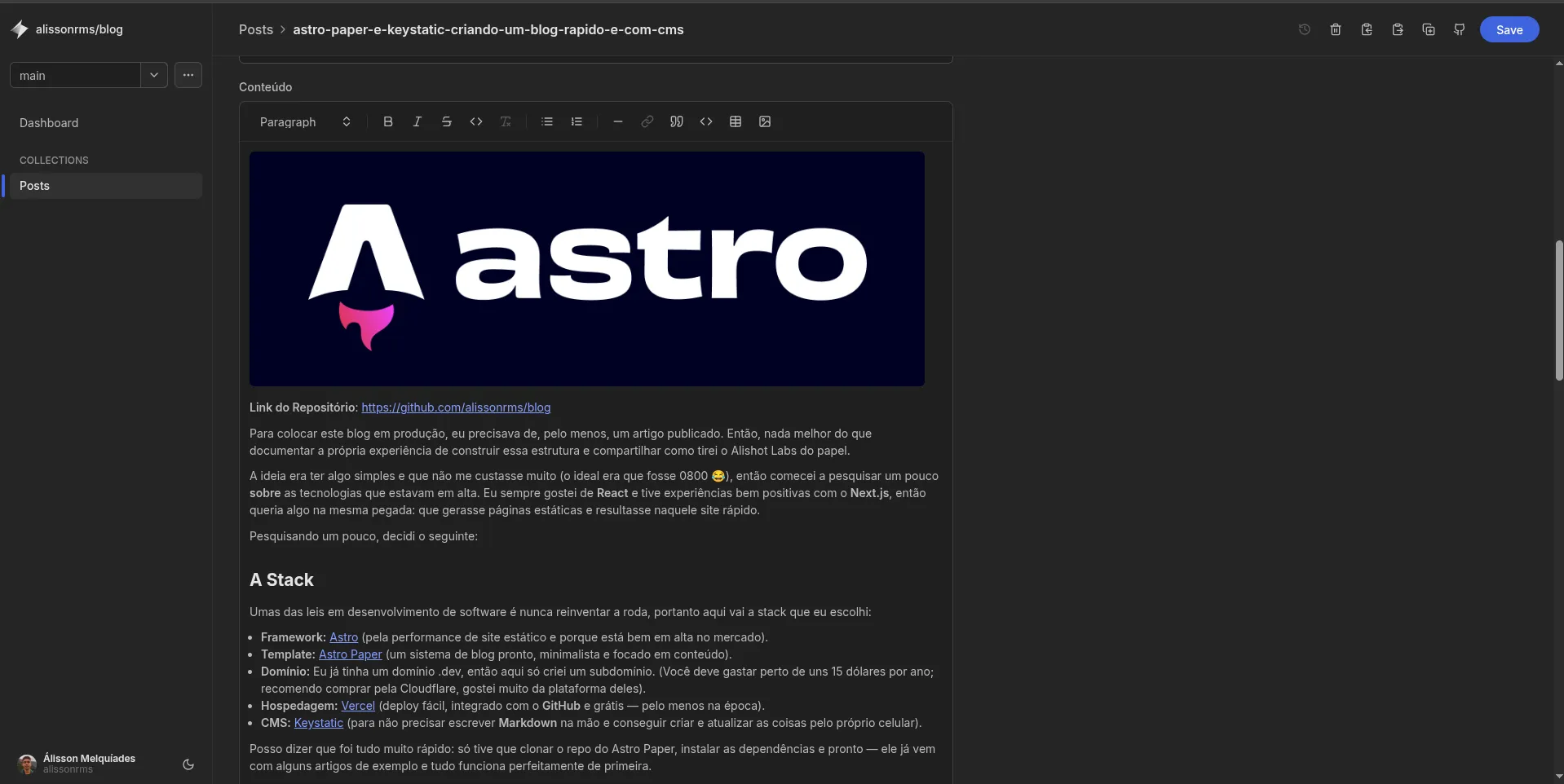Click the Astro banner image in the editor
The height and width of the screenshot is (784, 1564).
pyautogui.click(x=587, y=269)
